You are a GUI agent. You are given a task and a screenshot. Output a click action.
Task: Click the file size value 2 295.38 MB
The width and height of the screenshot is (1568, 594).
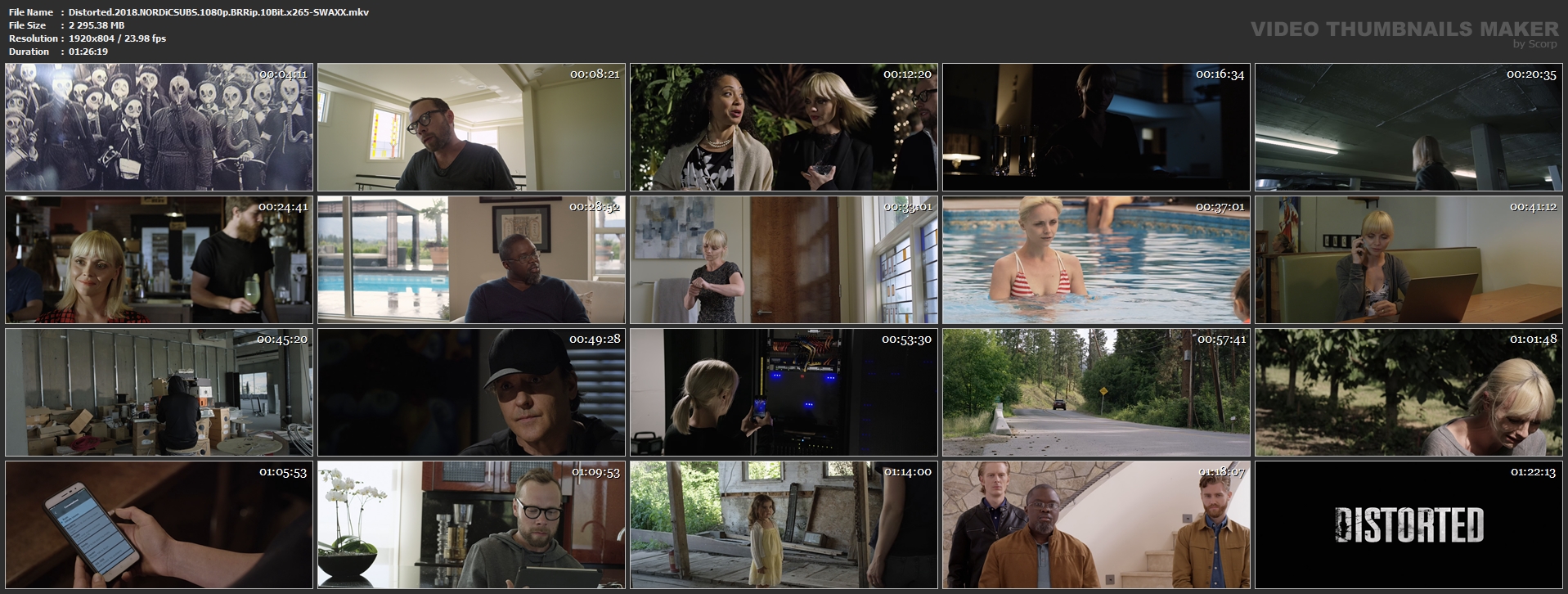(x=97, y=25)
